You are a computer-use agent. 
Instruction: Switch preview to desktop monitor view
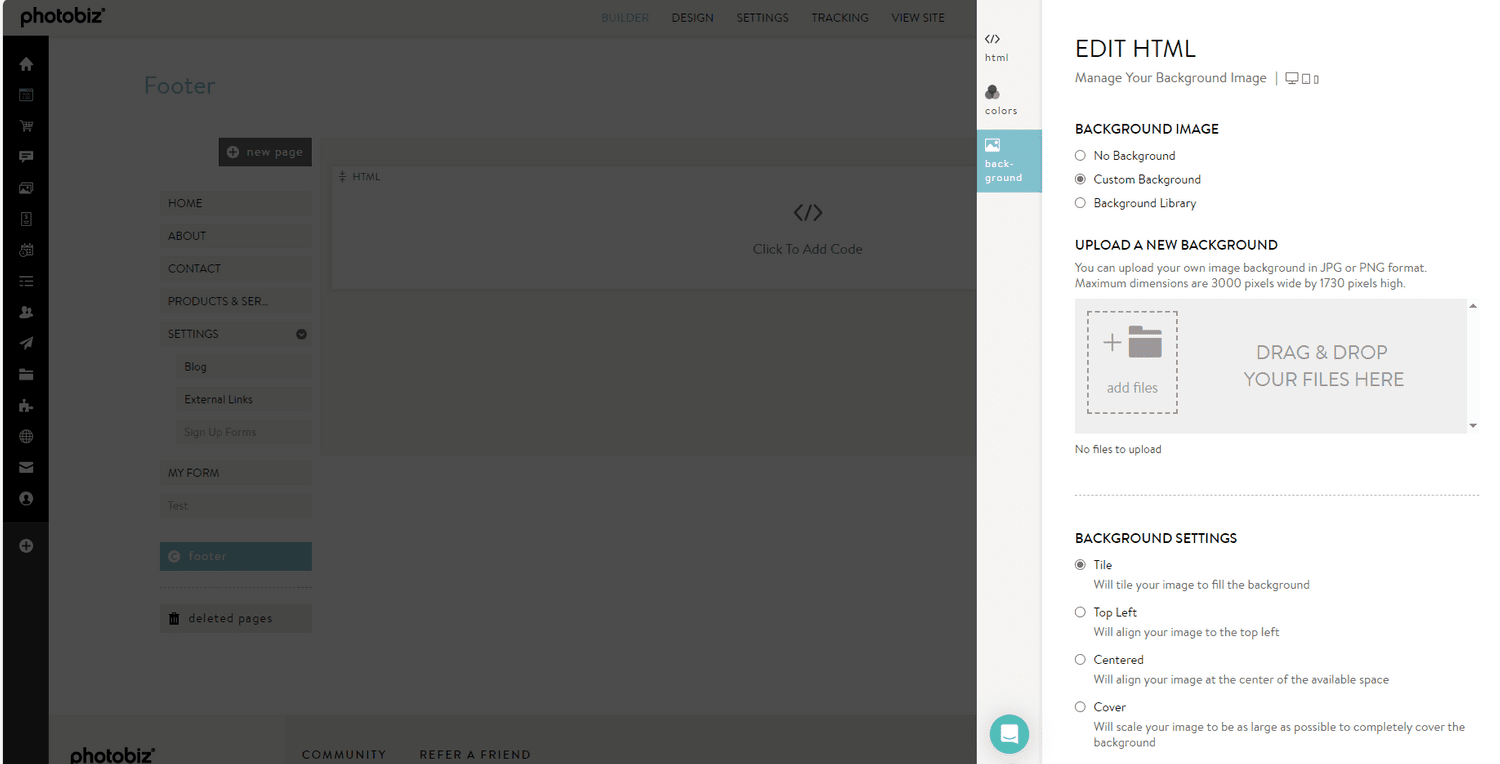1294,77
